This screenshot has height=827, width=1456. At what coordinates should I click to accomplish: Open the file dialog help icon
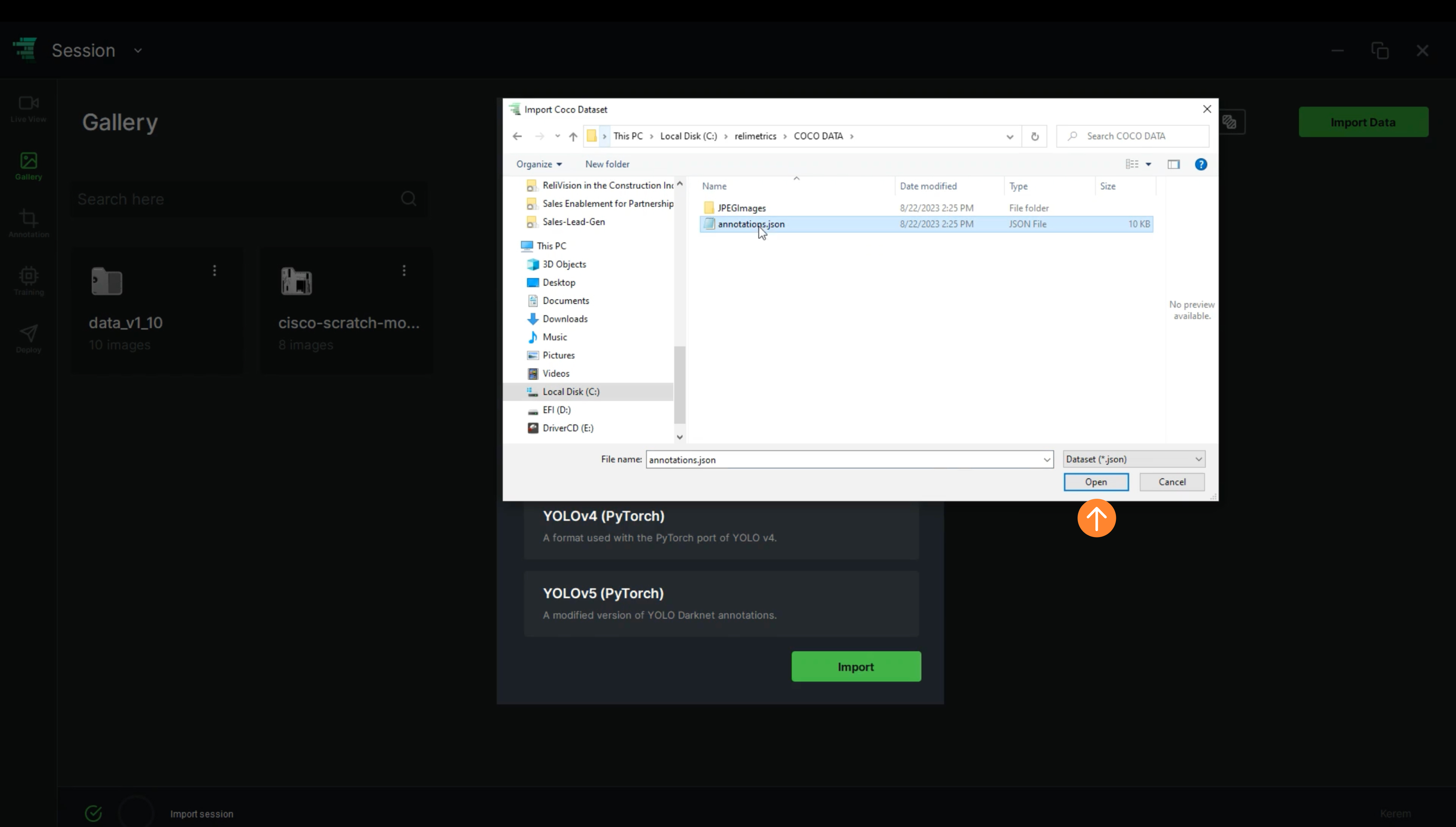click(x=1200, y=165)
